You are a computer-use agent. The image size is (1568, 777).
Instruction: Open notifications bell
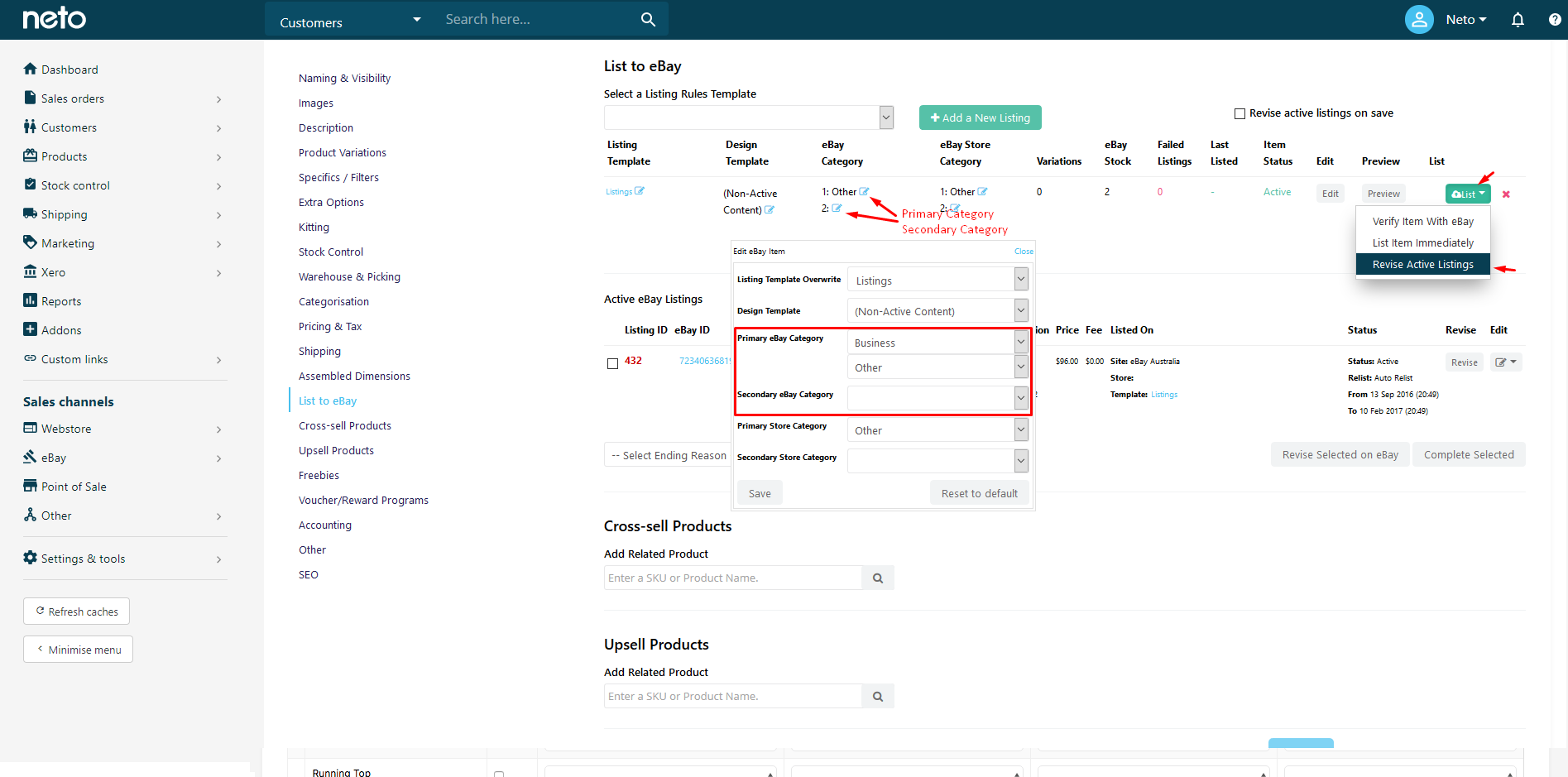(1518, 19)
